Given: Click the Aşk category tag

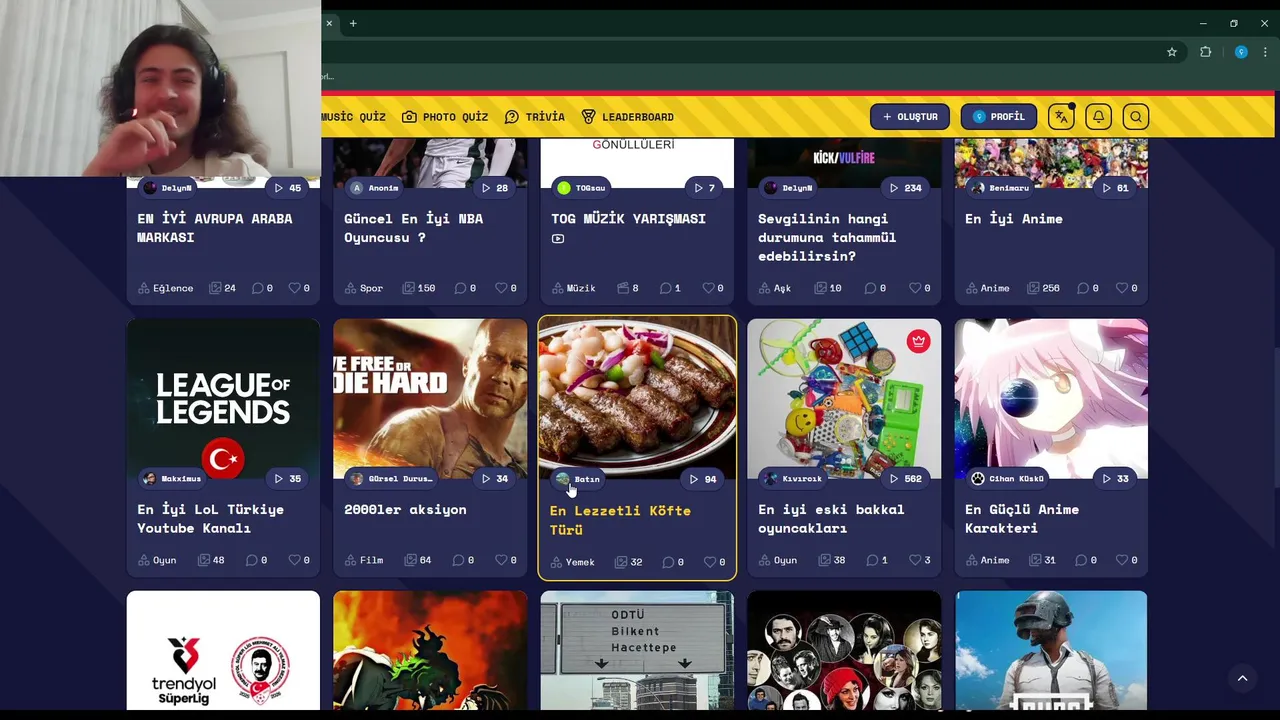Looking at the screenshot, I should pos(774,288).
